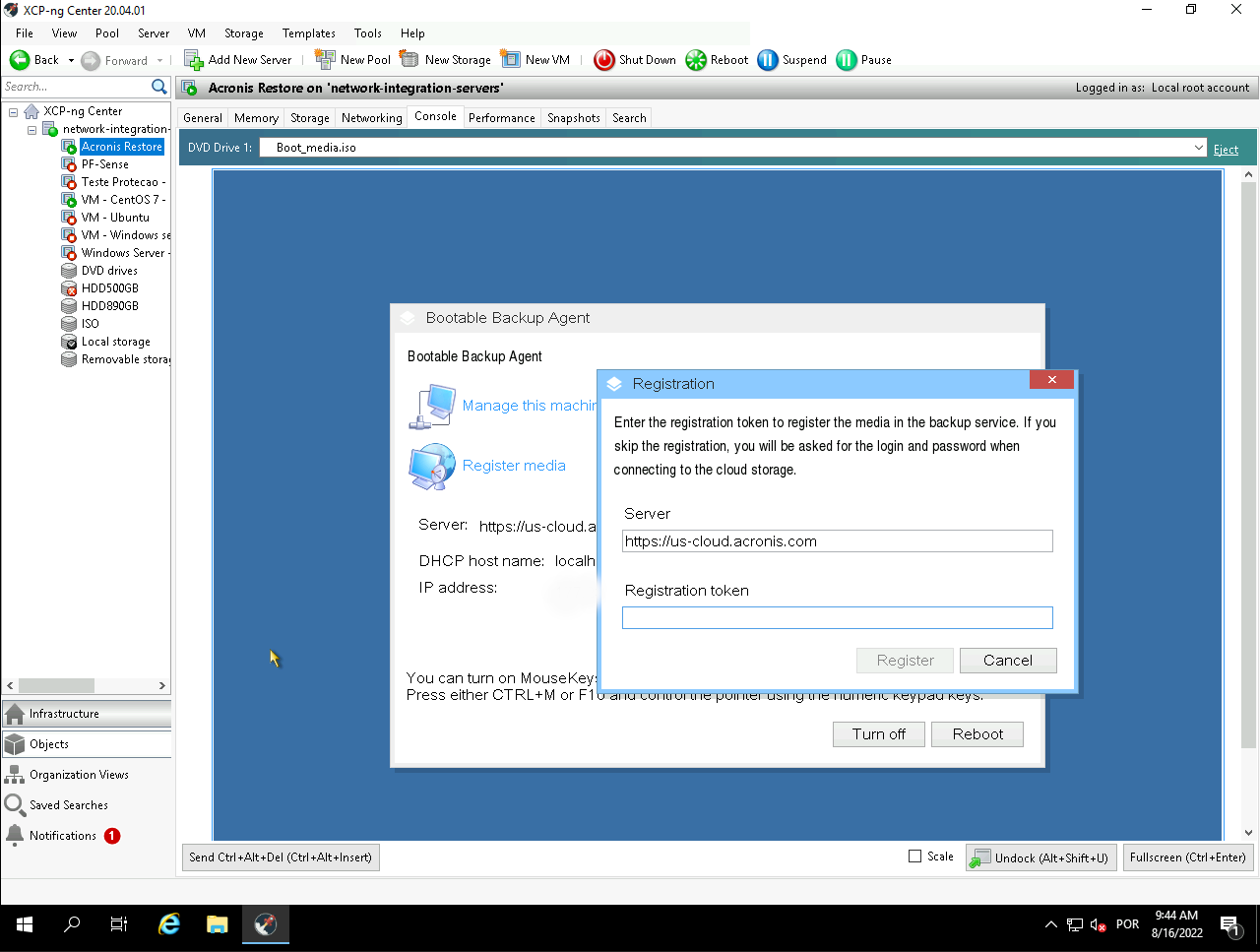Click the green Reboot toolbar icon
The width and height of the screenshot is (1260, 952).
click(696, 60)
